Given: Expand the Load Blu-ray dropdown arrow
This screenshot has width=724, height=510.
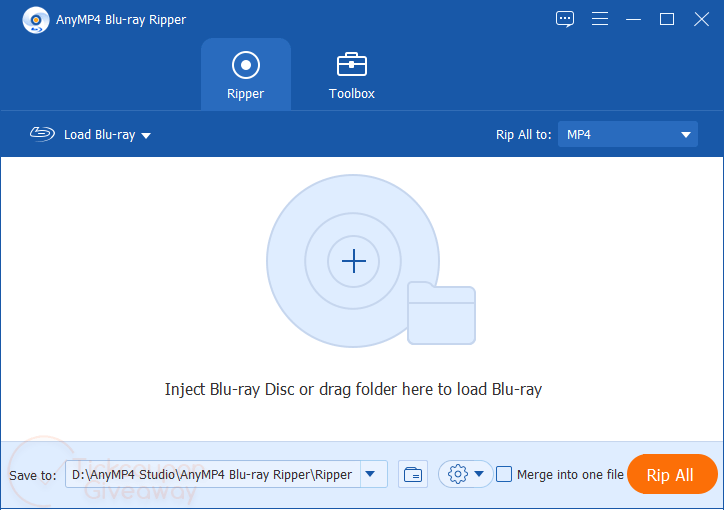Looking at the screenshot, I should point(146,136).
